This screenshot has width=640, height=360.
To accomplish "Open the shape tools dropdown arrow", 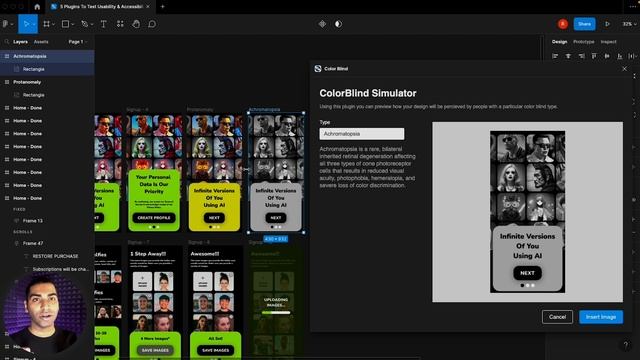I will 73,24.
